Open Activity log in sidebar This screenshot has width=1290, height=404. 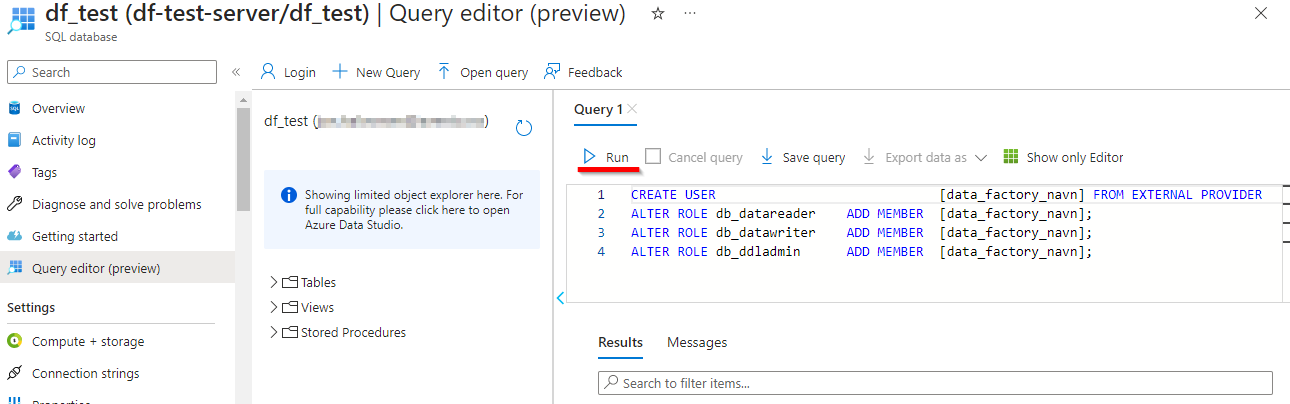pos(64,140)
